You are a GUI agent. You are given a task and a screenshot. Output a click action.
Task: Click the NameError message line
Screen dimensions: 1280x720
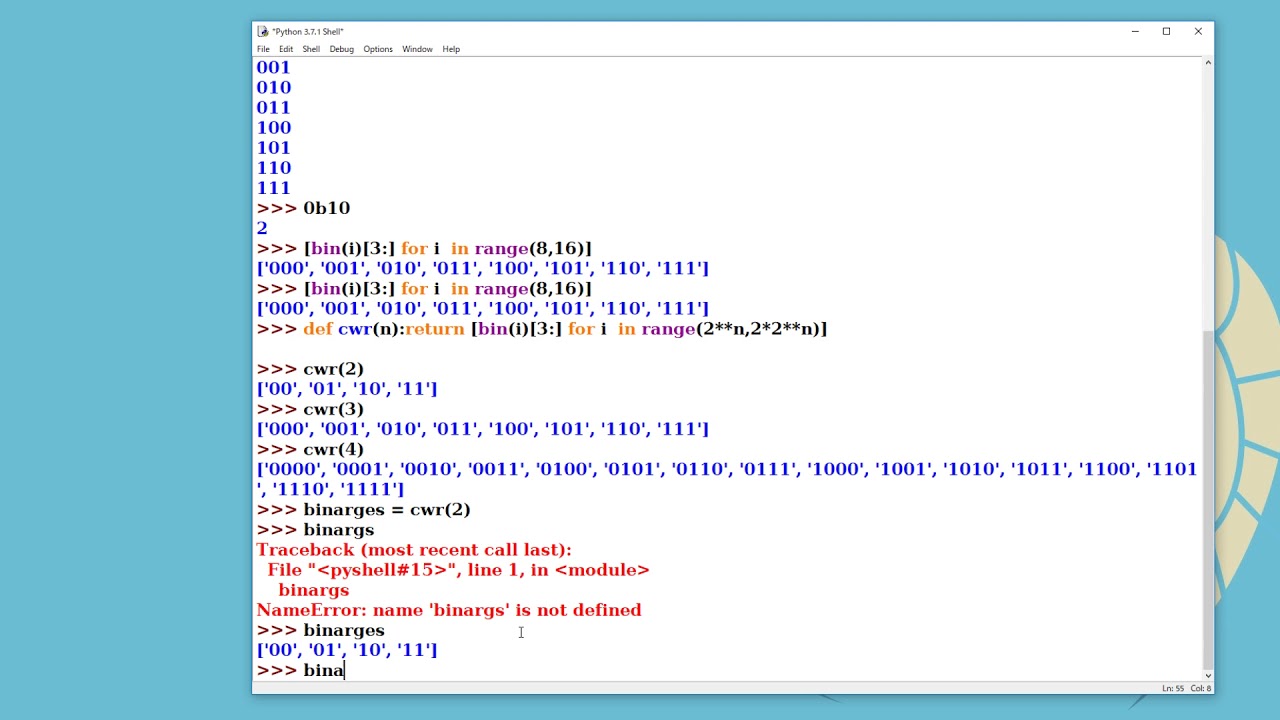449,610
